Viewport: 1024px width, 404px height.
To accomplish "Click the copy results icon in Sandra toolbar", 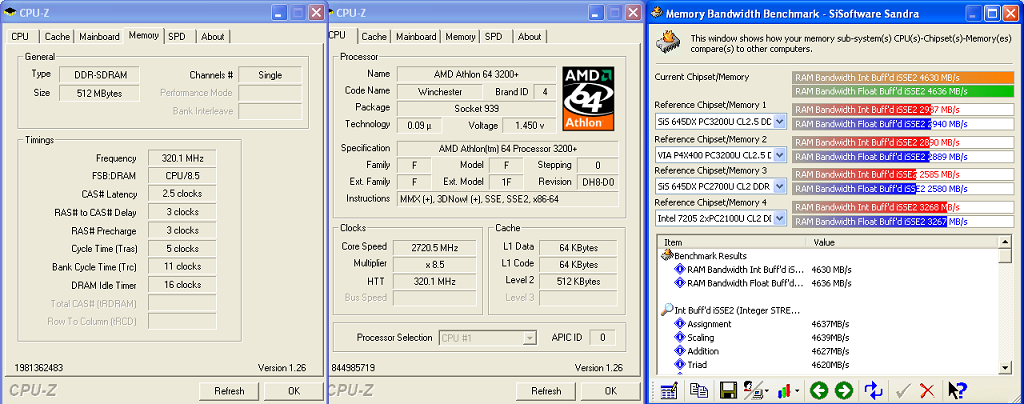I will click(x=699, y=390).
